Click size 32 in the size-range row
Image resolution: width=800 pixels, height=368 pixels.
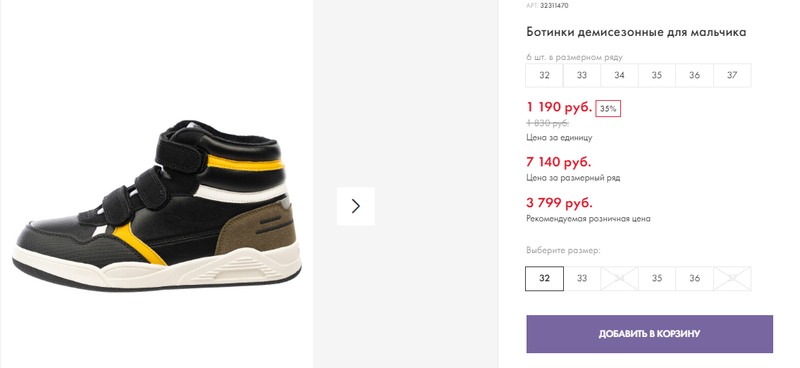544,75
